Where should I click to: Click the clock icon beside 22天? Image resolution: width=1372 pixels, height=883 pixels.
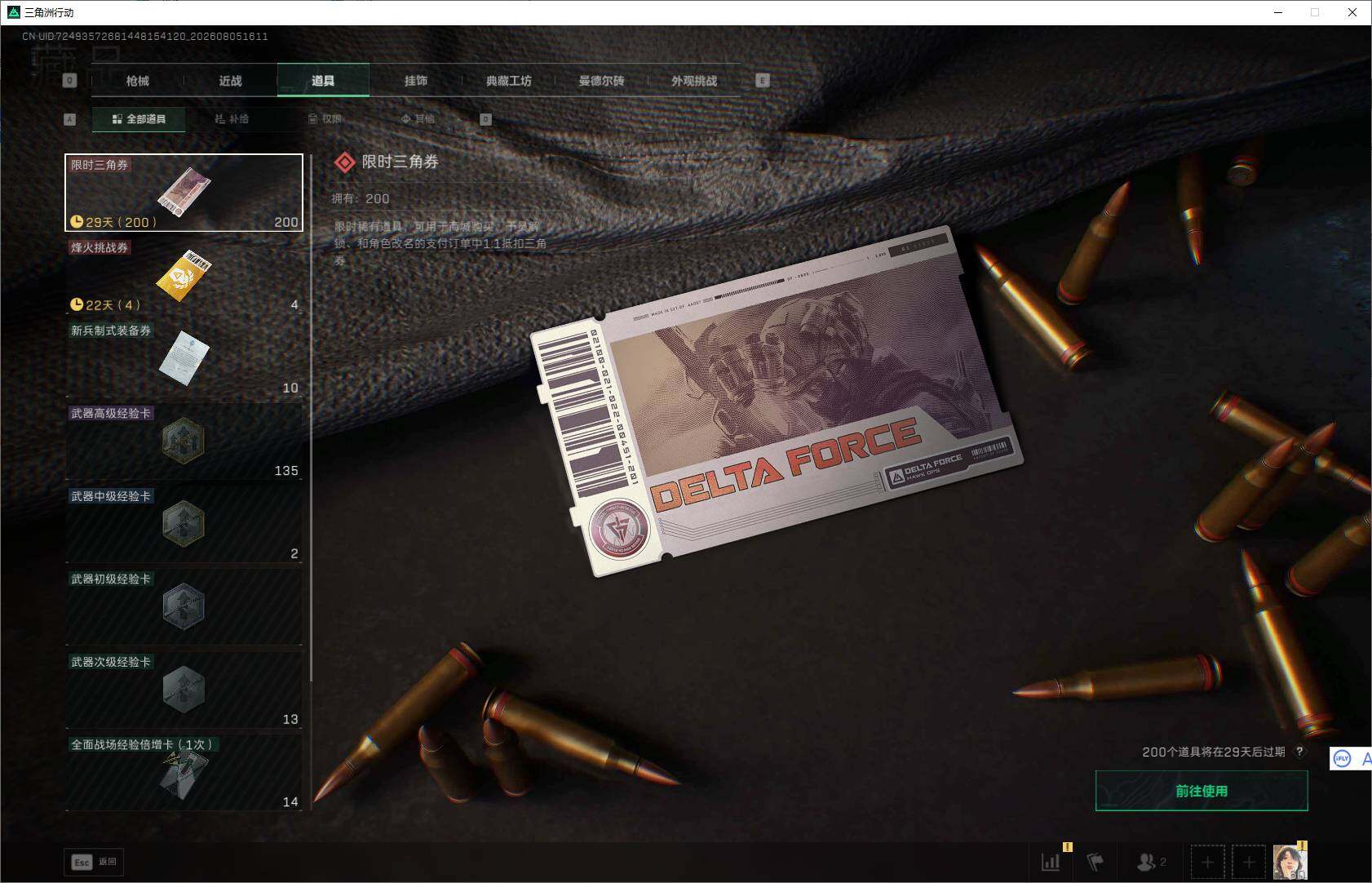(x=77, y=304)
